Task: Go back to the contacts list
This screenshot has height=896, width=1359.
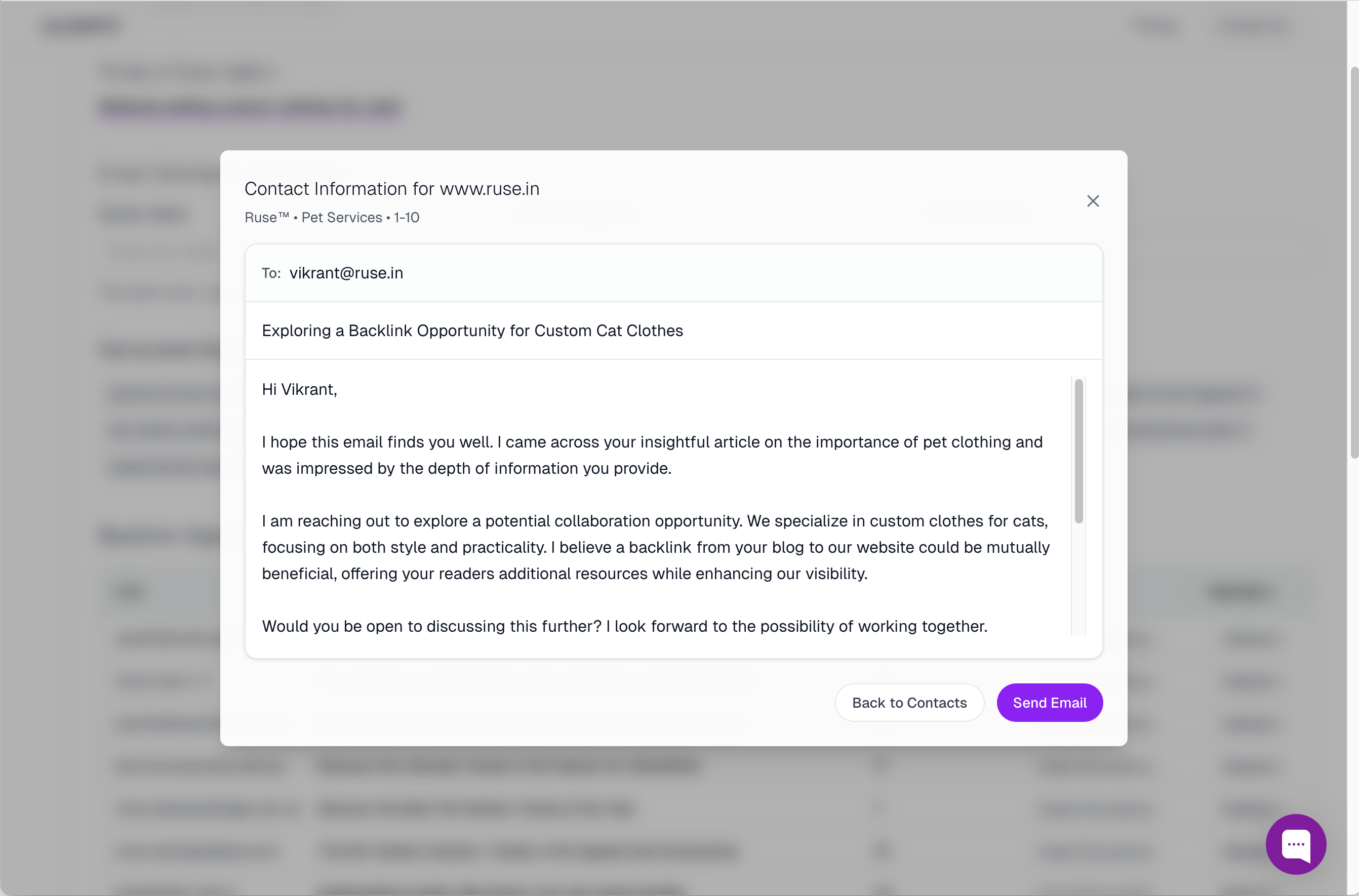Action: point(909,702)
